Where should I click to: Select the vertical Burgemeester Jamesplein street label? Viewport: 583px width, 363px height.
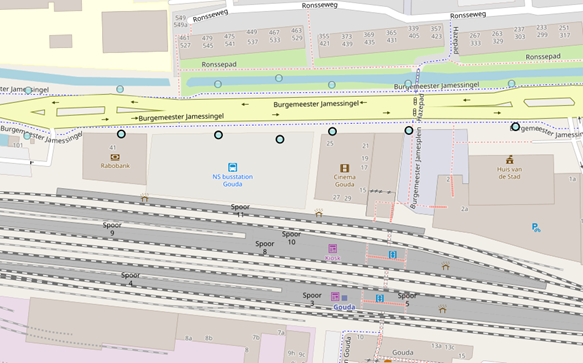(416, 168)
